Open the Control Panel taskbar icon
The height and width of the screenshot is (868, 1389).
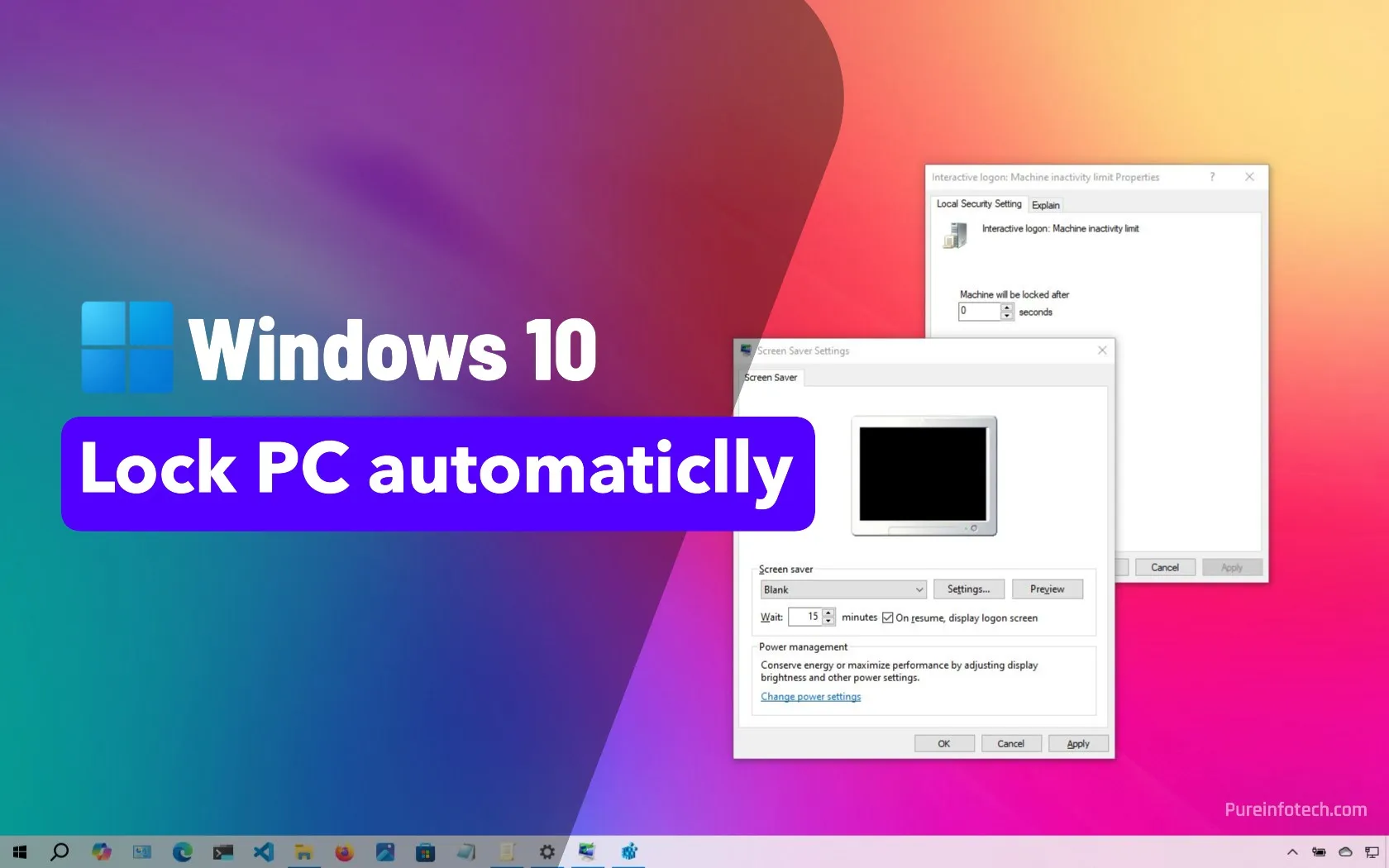pos(142,851)
